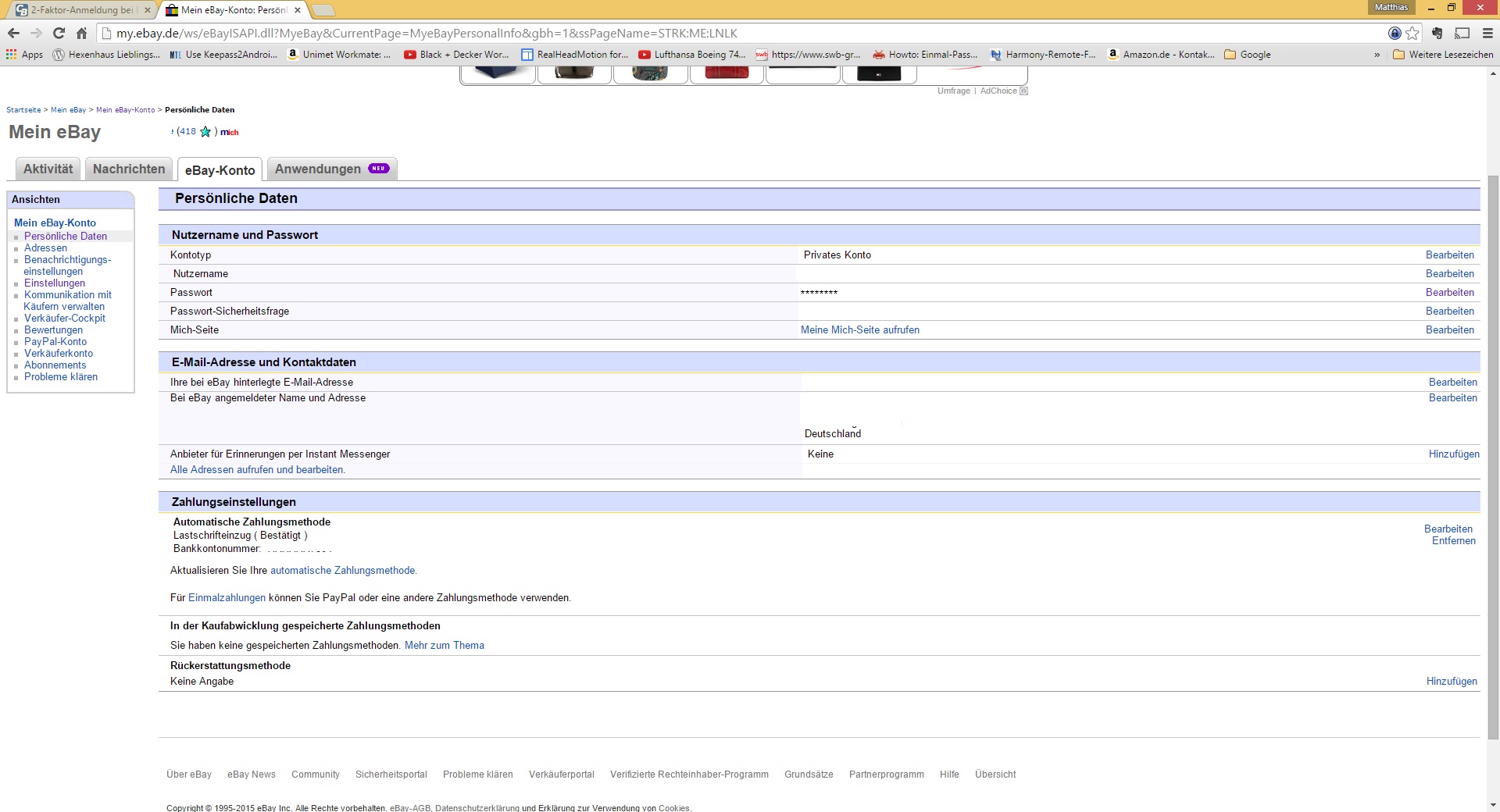Open Harmony-Remote-F bookmark

(x=1043, y=55)
